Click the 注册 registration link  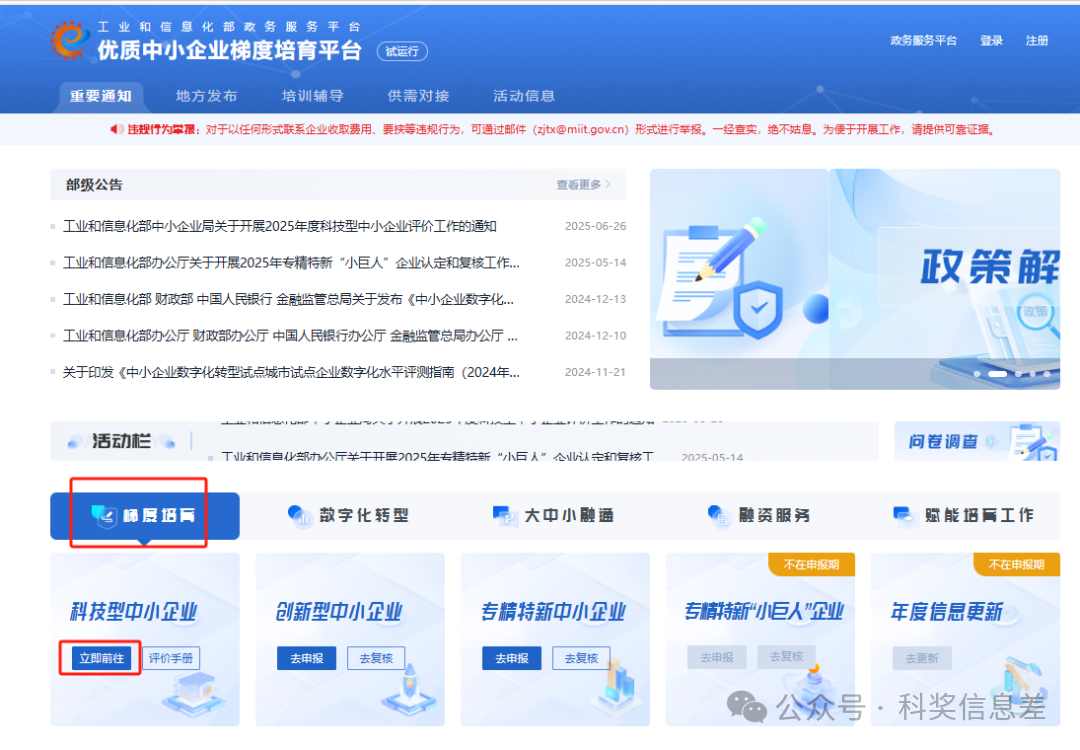click(1037, 41)
